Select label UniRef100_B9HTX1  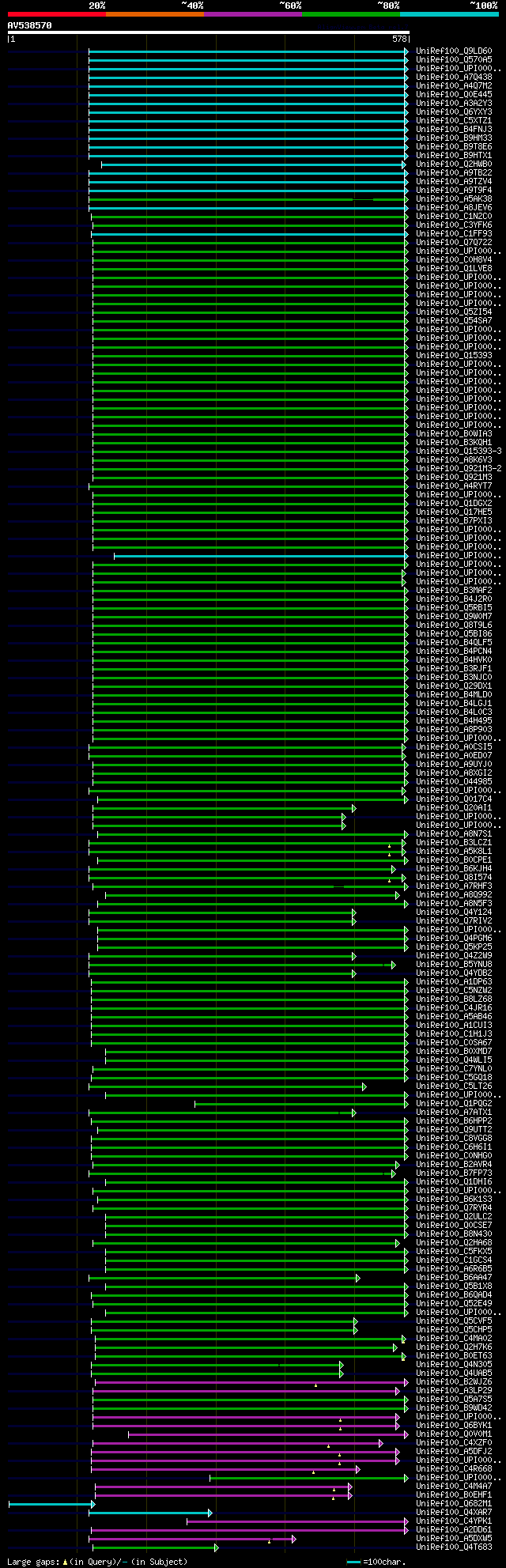[x=454, y=156]
